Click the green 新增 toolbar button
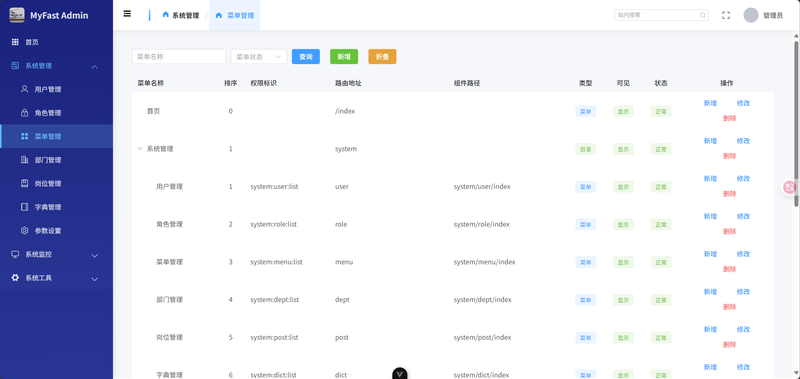The width and height of the screenshot is (800, 379). 344,57
